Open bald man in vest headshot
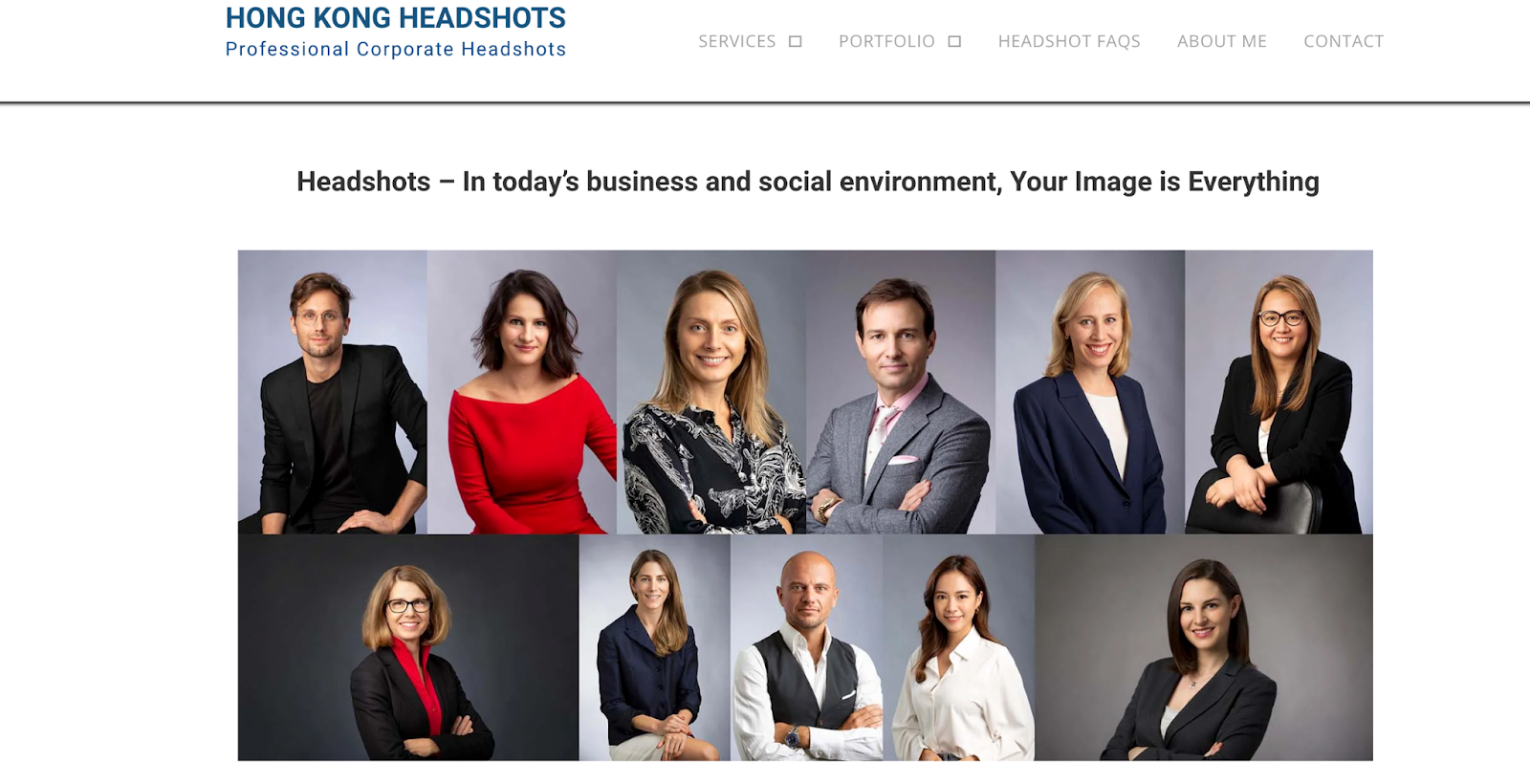 coord(806,647)
